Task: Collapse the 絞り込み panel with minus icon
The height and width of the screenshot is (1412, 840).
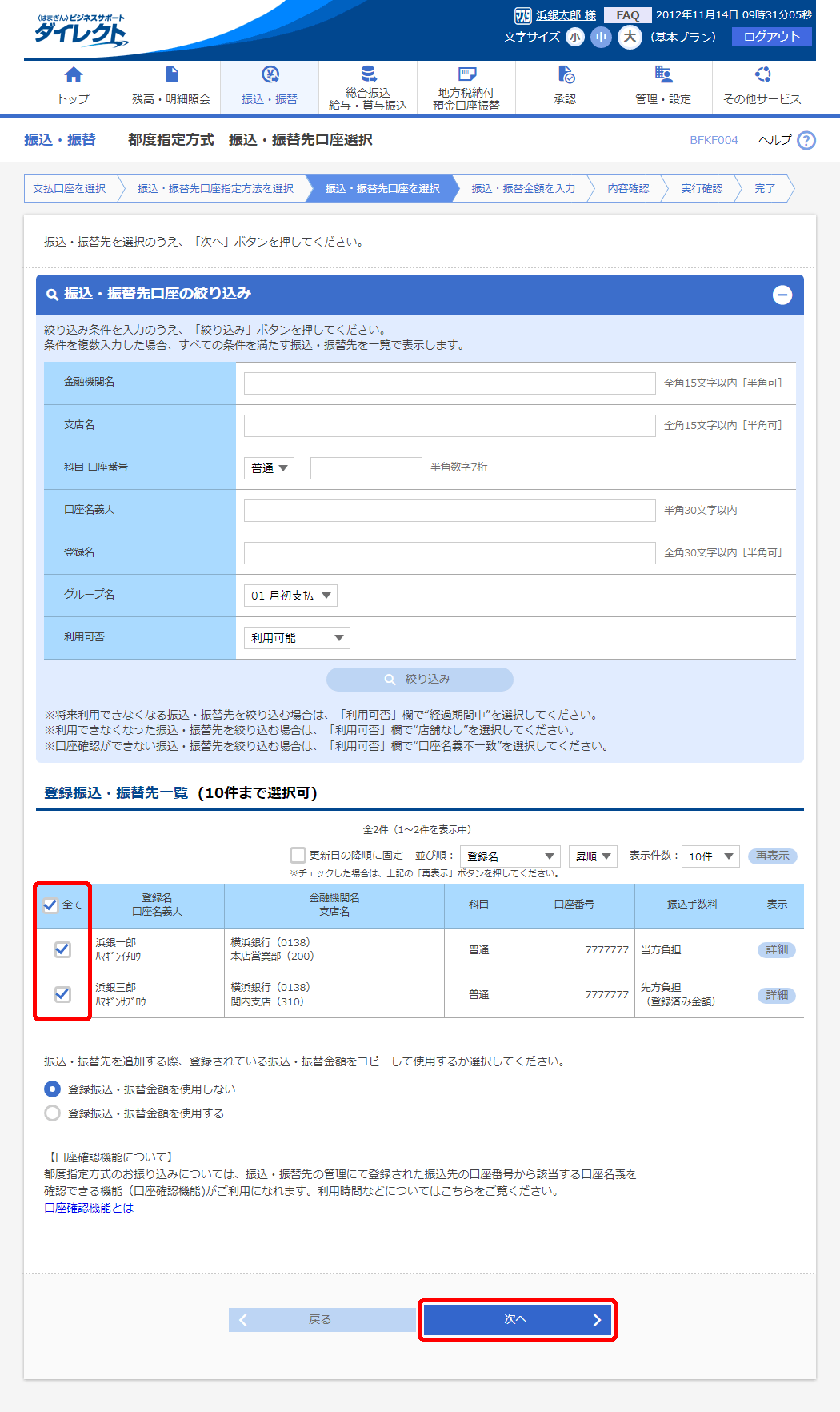Action: pyautogui.click(x=782, y=295)
